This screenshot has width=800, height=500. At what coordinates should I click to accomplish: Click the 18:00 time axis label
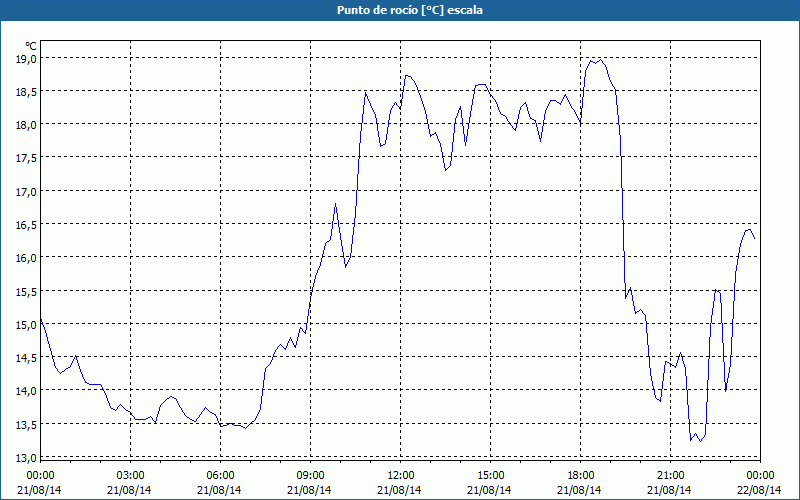pos(580,476)
